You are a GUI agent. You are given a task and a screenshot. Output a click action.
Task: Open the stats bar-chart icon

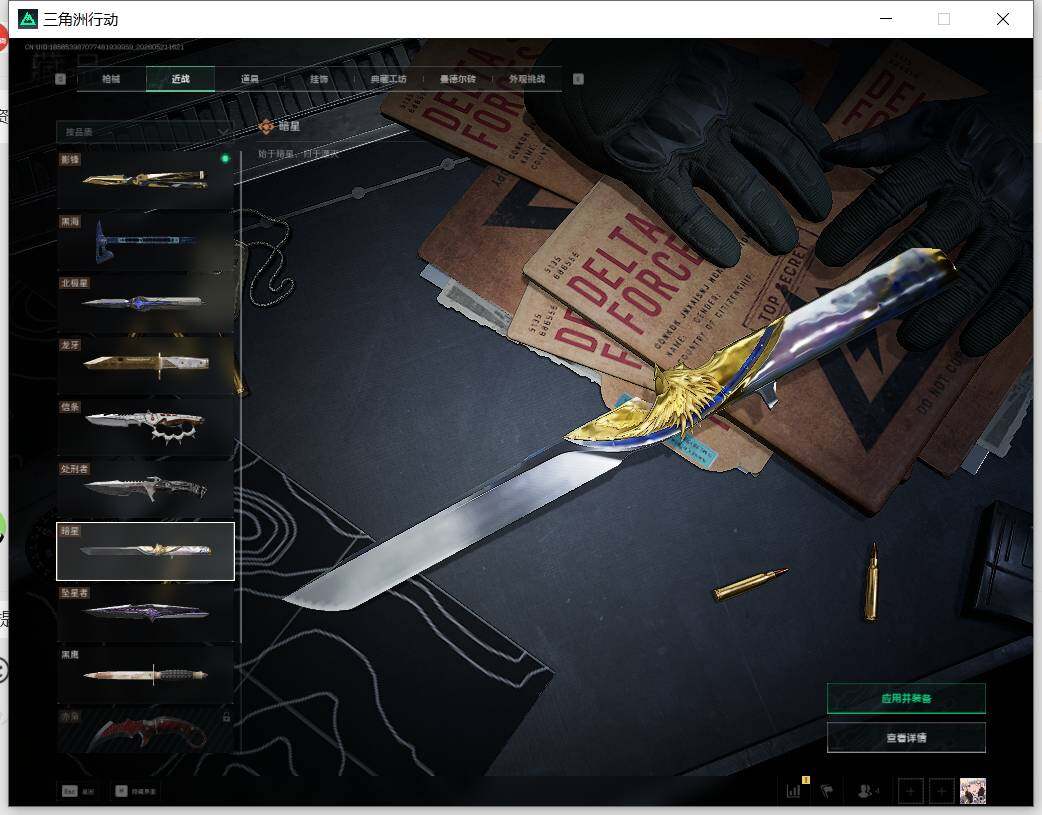(793, 790)
